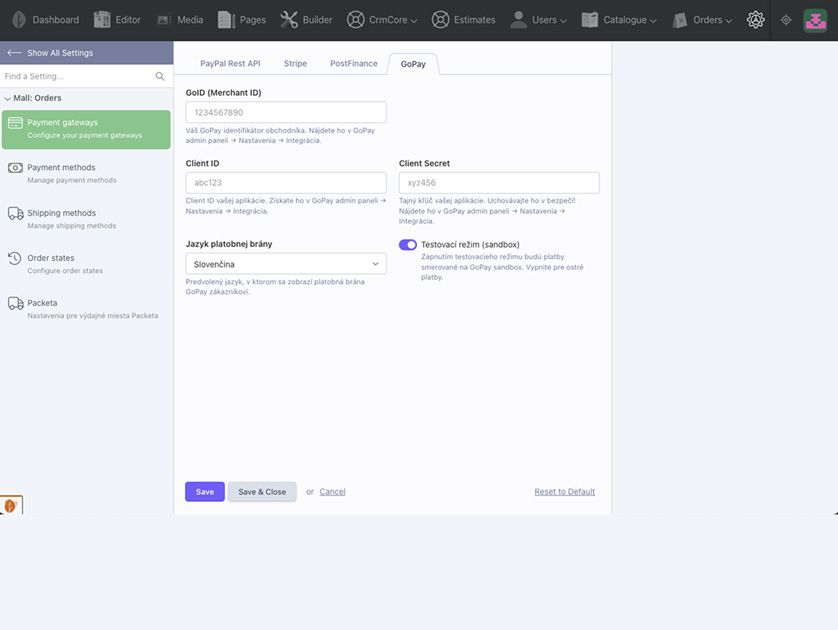
Task: Switch to the PayPal Rest API tab
Action: click(x=230, y=64)
